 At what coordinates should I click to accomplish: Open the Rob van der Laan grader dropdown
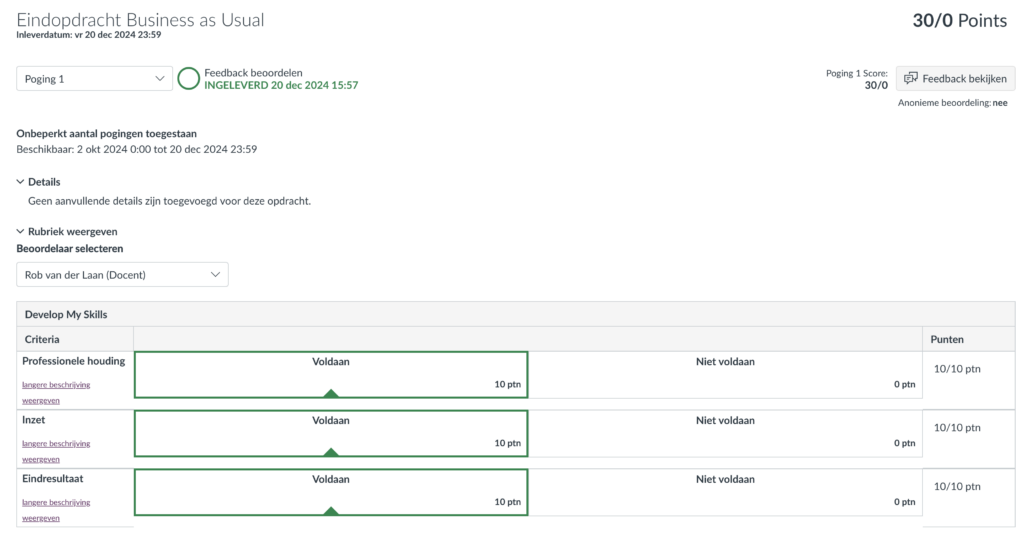[x=122, y=274]
